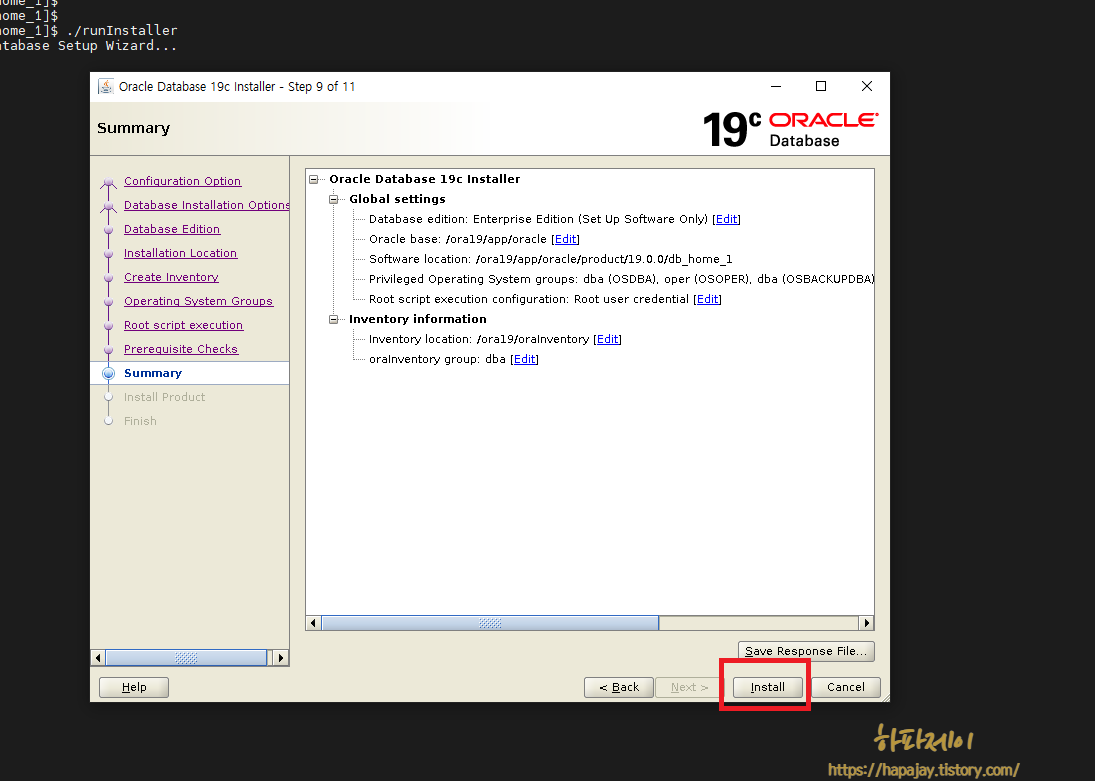
Task: Select the Summary step in sidebar
Action: [x=153, y=373]
